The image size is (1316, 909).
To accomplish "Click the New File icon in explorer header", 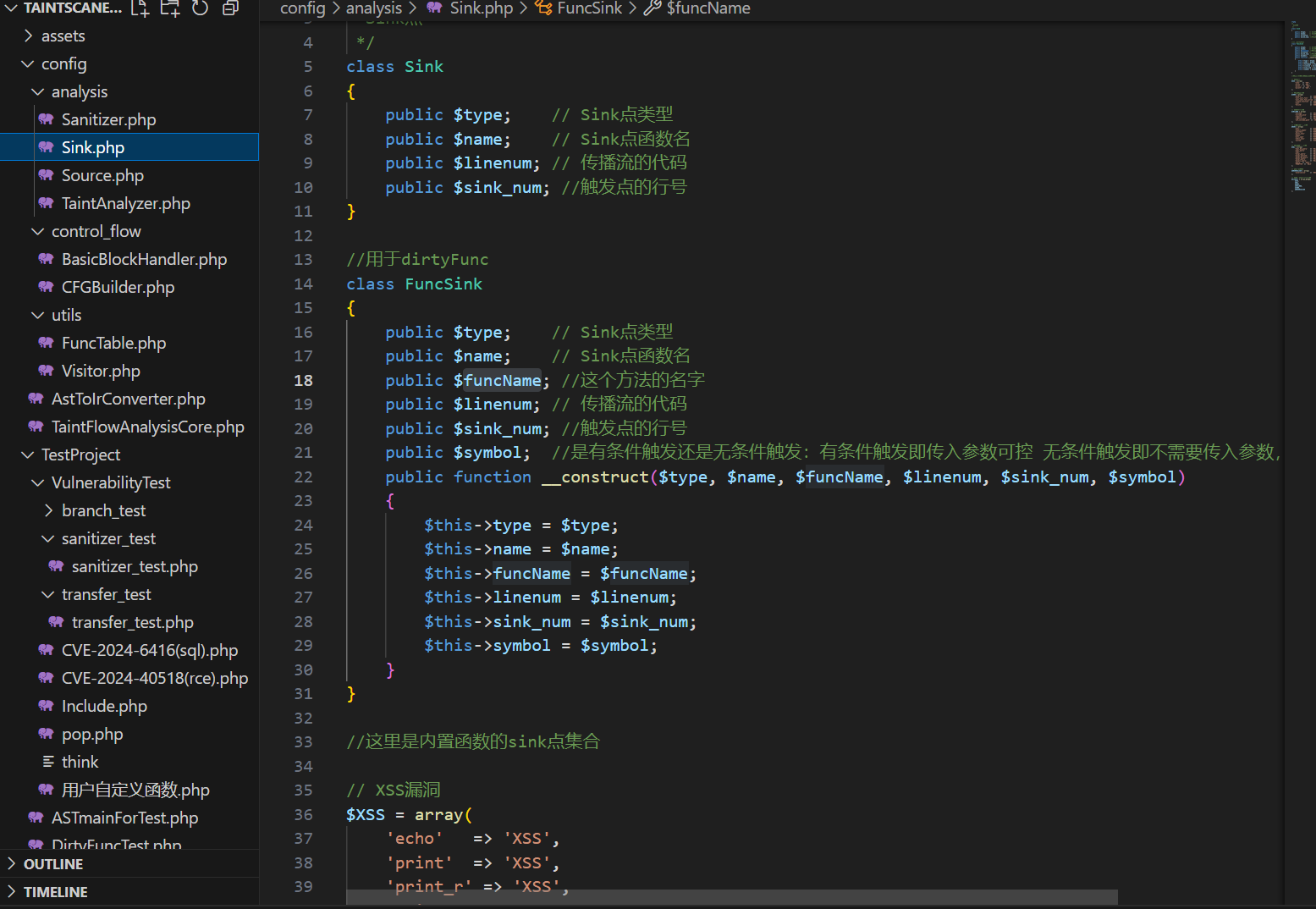I will [140, 8].
